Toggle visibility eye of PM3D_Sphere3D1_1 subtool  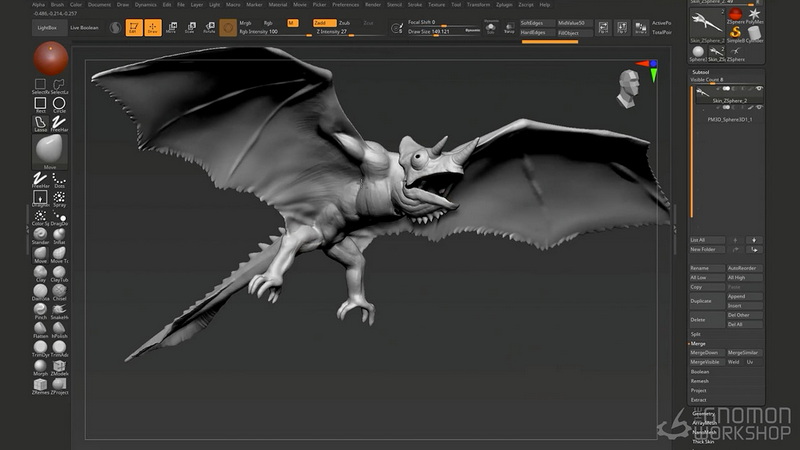click(759, 108)
